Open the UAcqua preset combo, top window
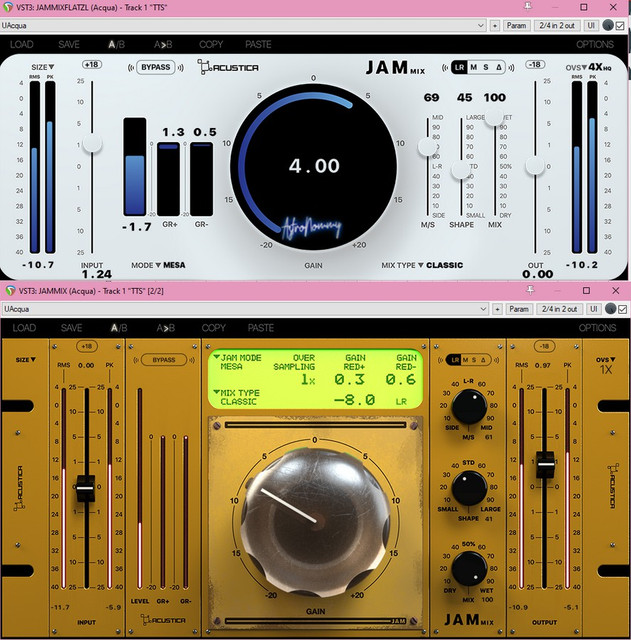This screenshot has height=640, width=631. pos(242,25)
